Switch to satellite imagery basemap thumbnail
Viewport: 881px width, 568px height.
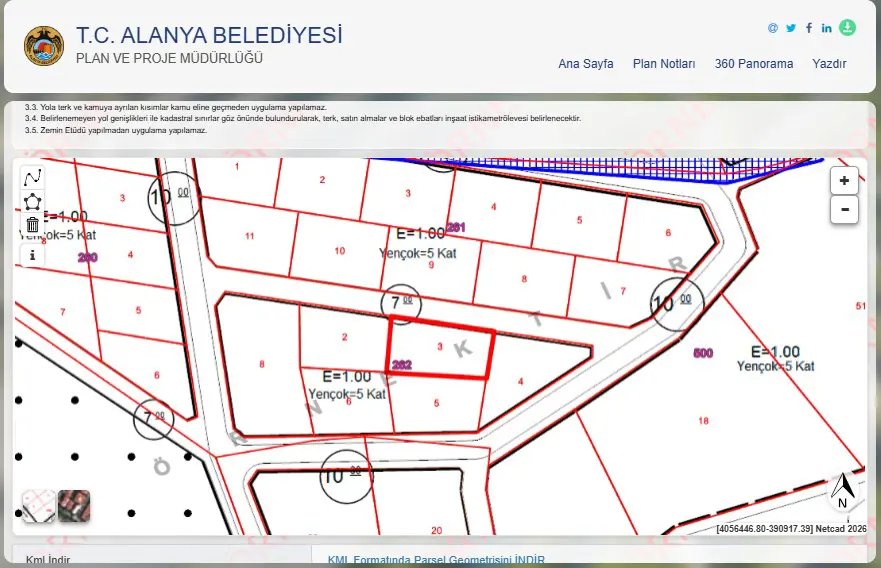[74, 506]
